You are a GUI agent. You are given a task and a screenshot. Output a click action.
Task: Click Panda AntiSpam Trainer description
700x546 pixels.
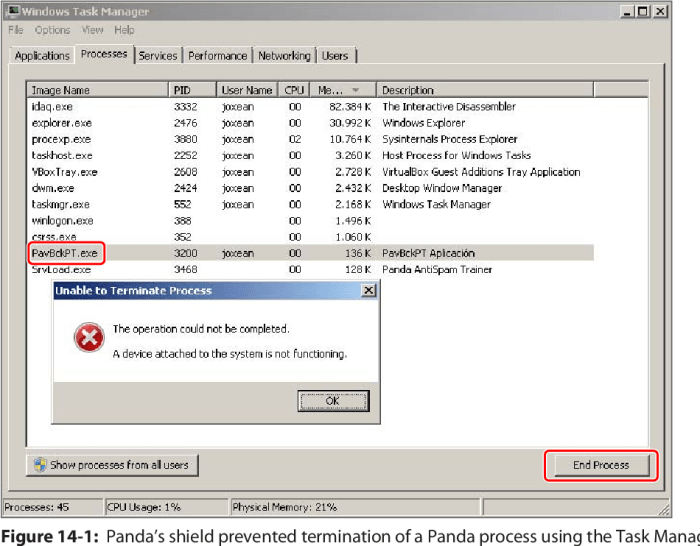point(437,270)
